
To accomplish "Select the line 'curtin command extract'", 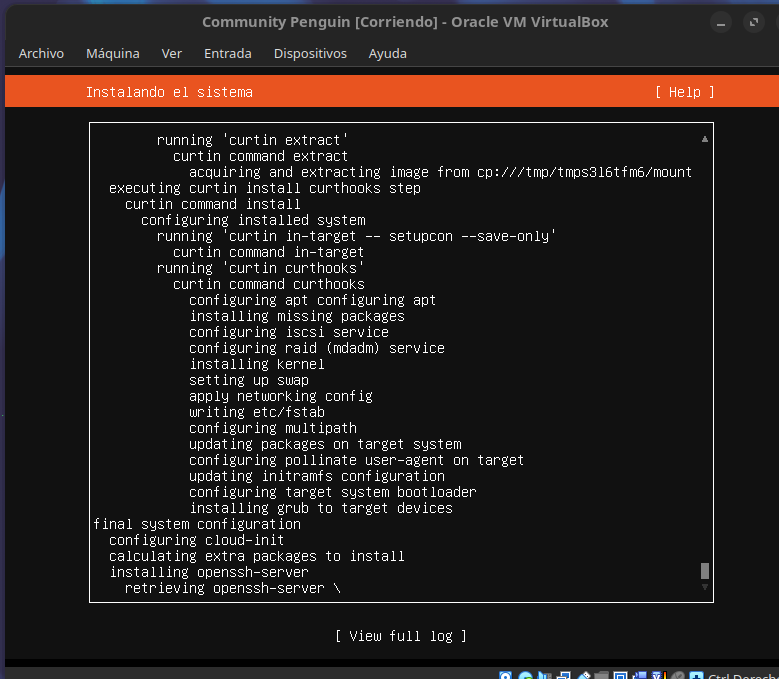I will point(260,156).
